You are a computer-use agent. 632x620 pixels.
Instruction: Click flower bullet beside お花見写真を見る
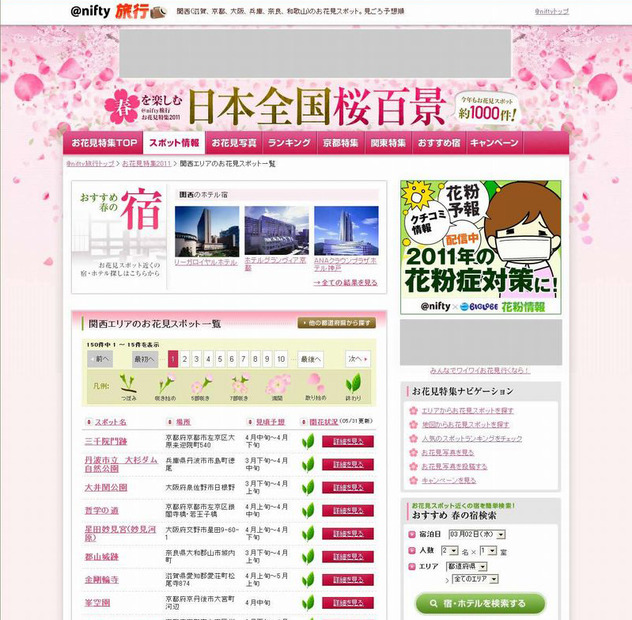413,452
